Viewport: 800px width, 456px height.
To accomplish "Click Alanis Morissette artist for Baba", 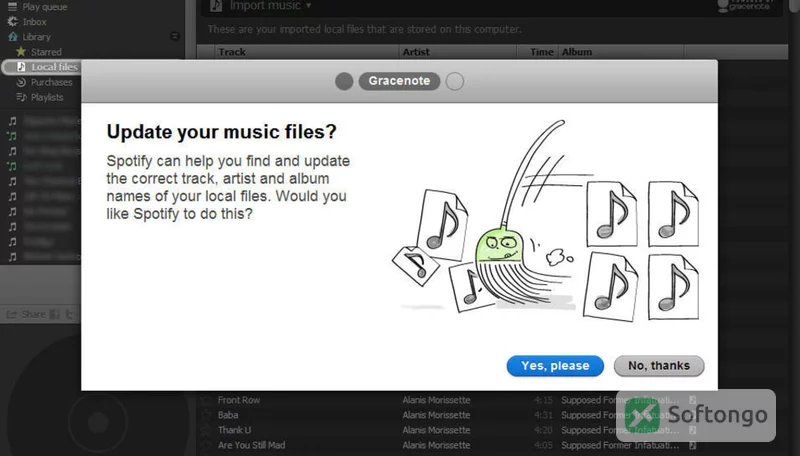I will (436, 415).
